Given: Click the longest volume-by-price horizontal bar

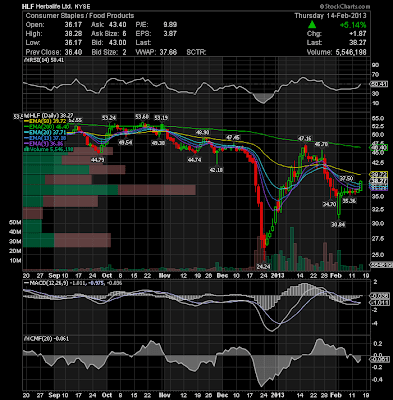Looking at the screenshot, I should pos(109,190).
